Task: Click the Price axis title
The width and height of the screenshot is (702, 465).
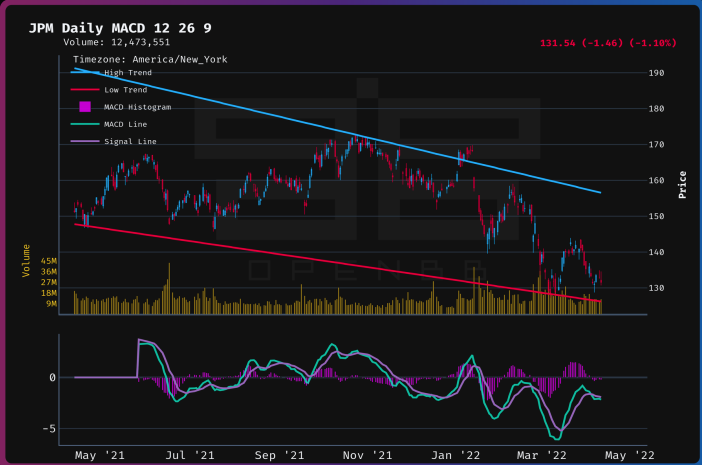Action: (x=682, y=184)
